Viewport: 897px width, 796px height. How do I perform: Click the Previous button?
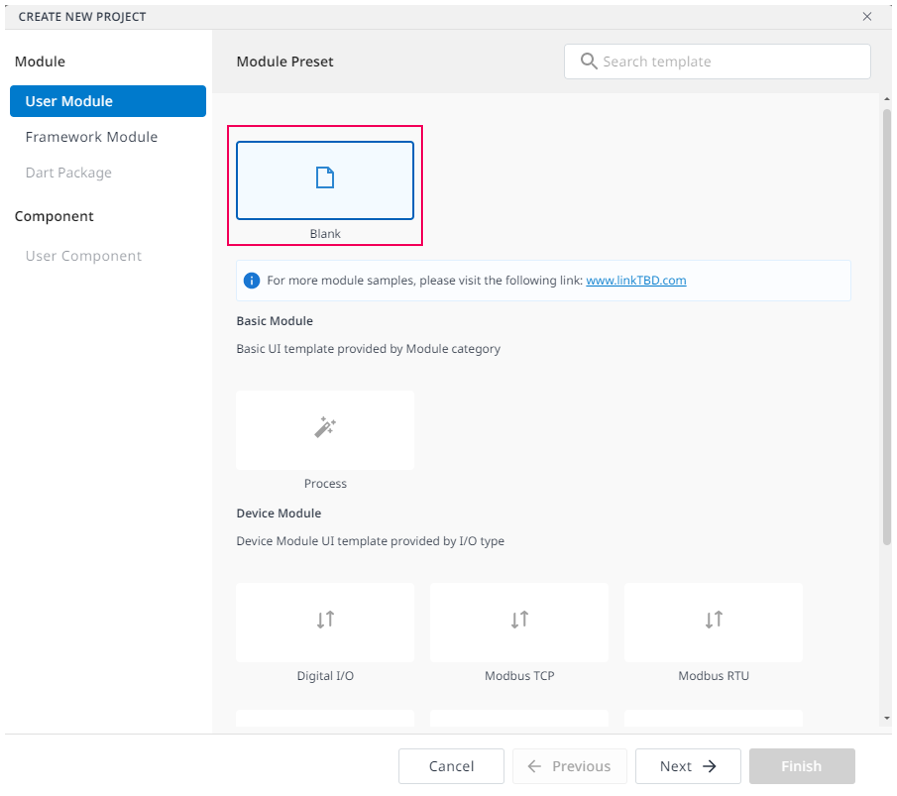tap(570, 766)
